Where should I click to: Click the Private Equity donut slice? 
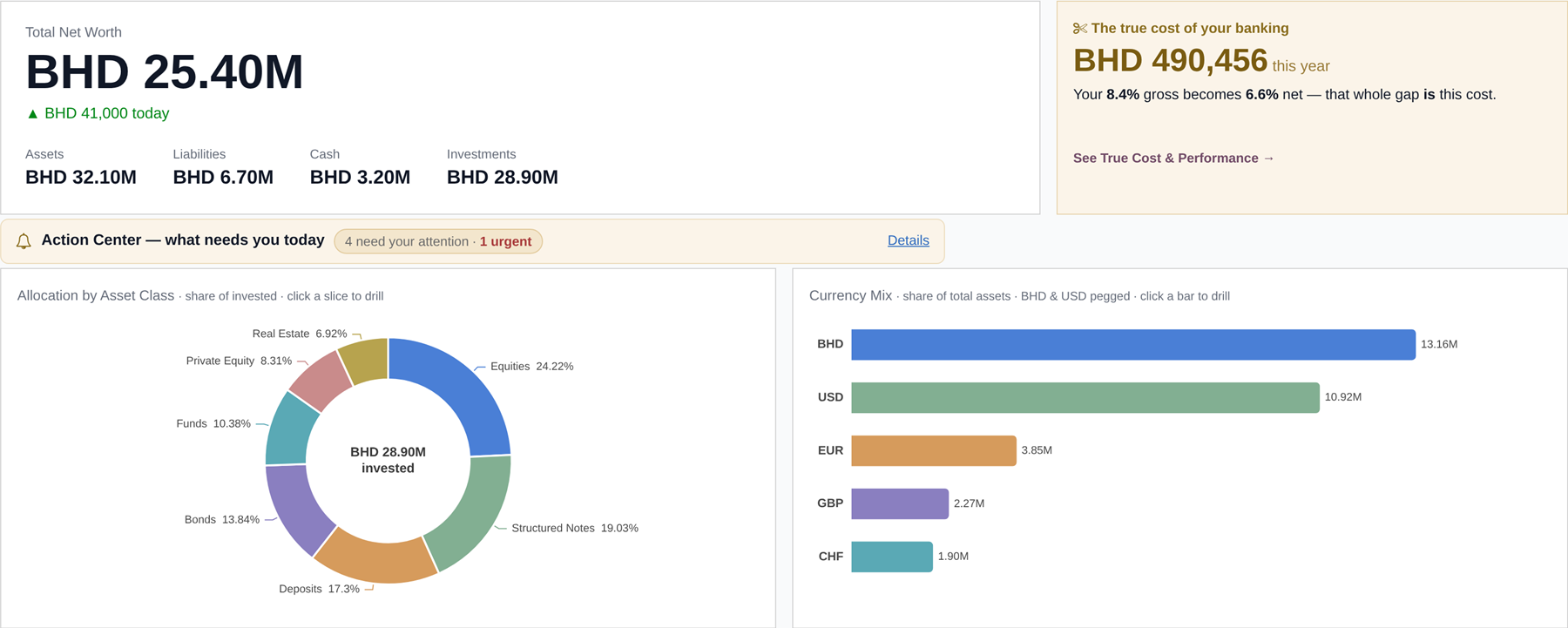point(321,381)
